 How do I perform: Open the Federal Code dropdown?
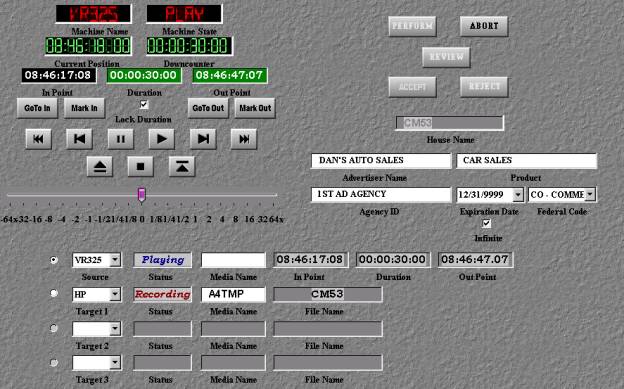[590, 195]
